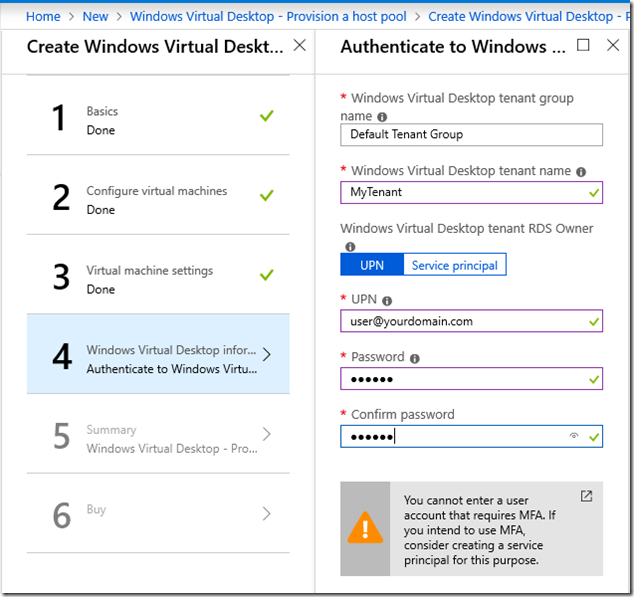Select UPN as RDS Owner type
The height and width of the screenshot is (597, 634).
tap(372, 265)
